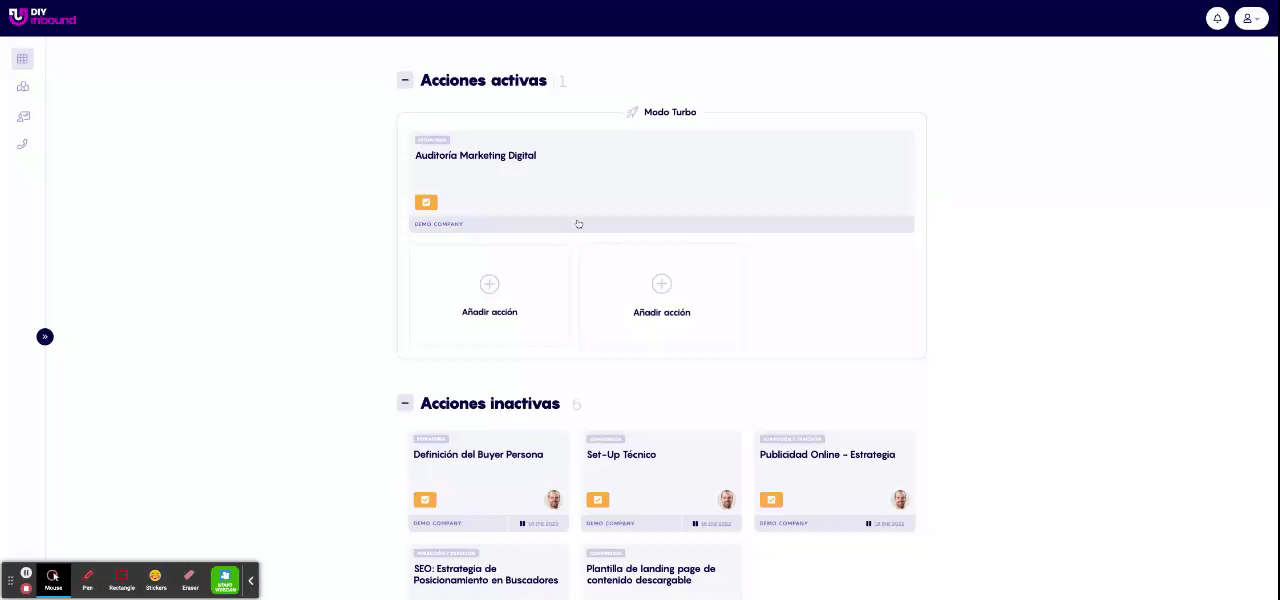Select the dashboard grid icon in sidebar
The width and height of the screenshot is (1280, 600).
[x=22, y=59]
